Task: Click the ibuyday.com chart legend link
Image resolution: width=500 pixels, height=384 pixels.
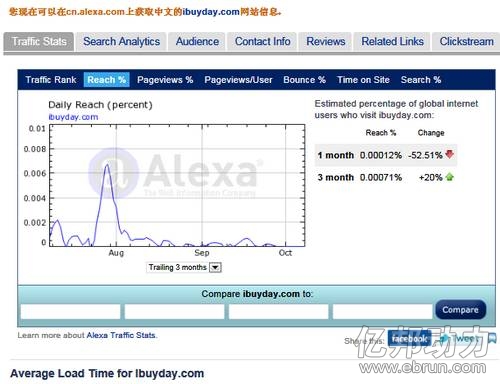Action: tap(73, 117)
